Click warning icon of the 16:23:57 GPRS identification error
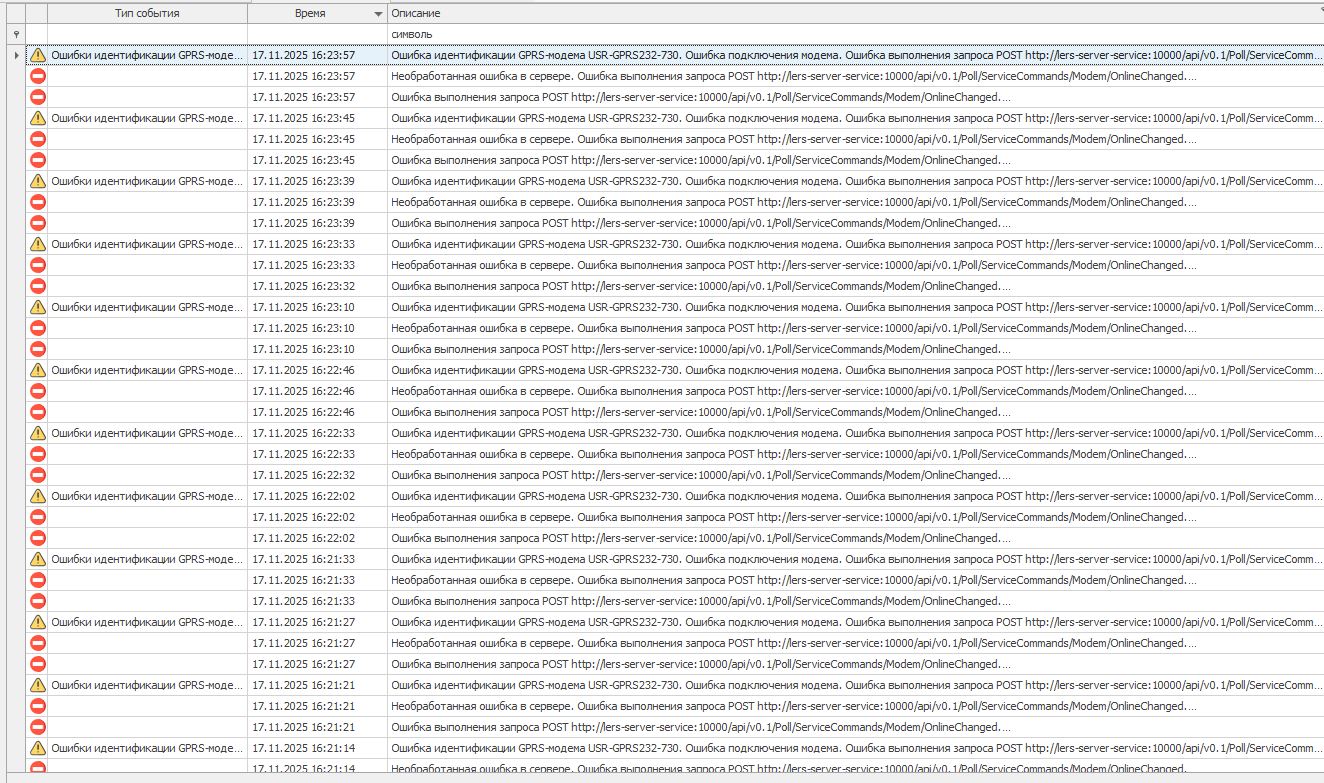1324x783 pixels. (x=37, y=55)
